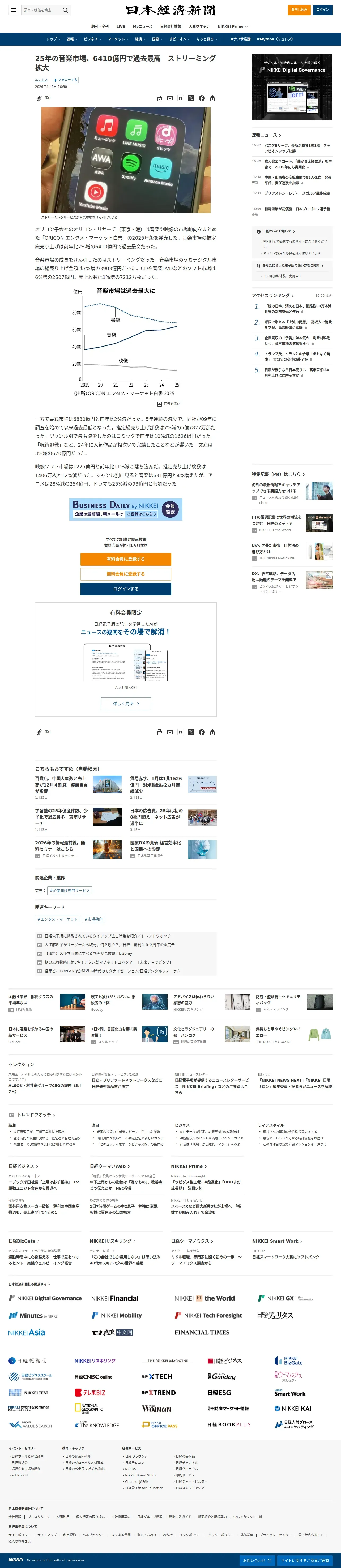Open the NIKKEI Prime header dropdown
The image size is (341, 1568).
233,26
